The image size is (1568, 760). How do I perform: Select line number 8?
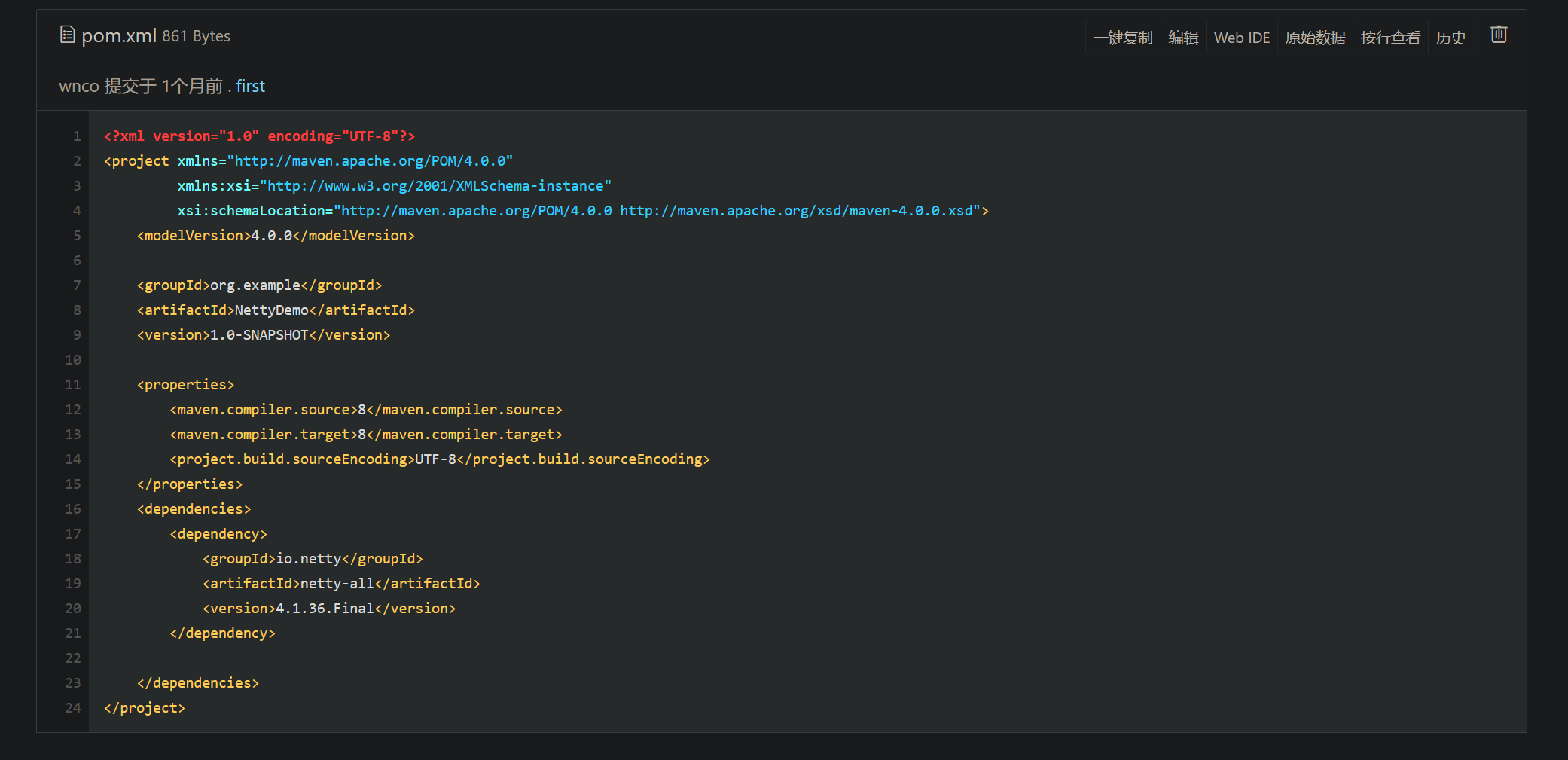[77, 310]
